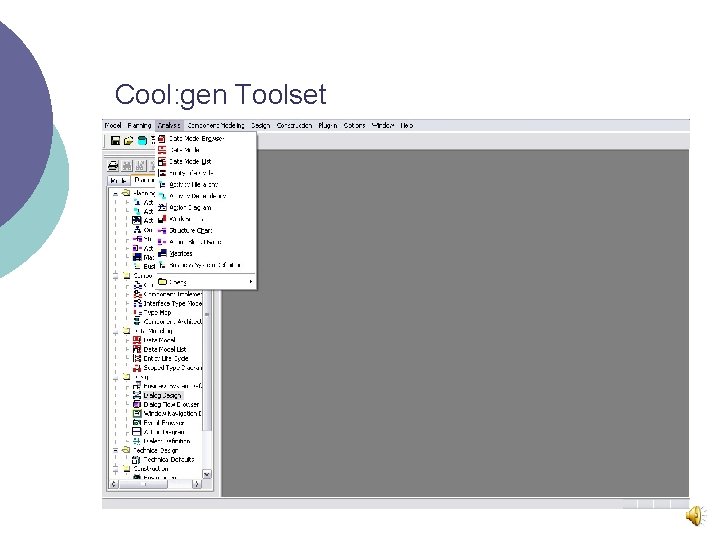Select Type Map in the tree
The height and width of the screenshot is (540, 720).
click(x=158, y=313)
